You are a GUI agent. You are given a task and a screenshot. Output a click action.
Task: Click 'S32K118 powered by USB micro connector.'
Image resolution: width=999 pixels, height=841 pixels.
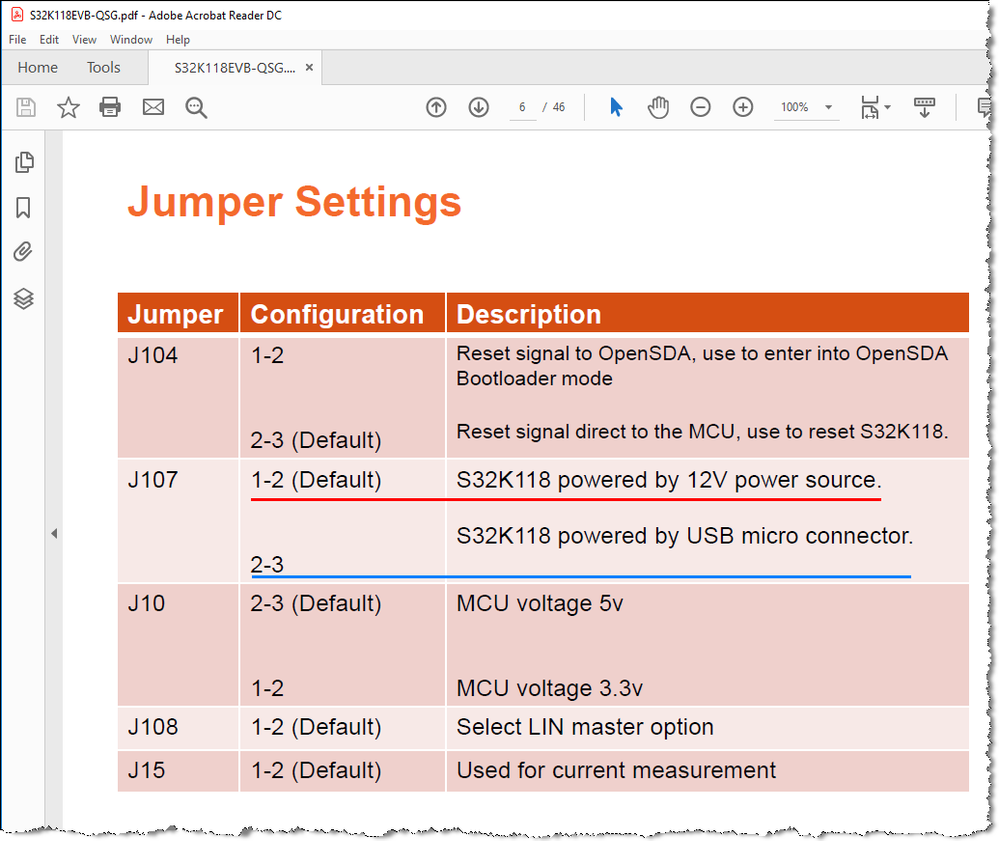[x=685, y=536]
